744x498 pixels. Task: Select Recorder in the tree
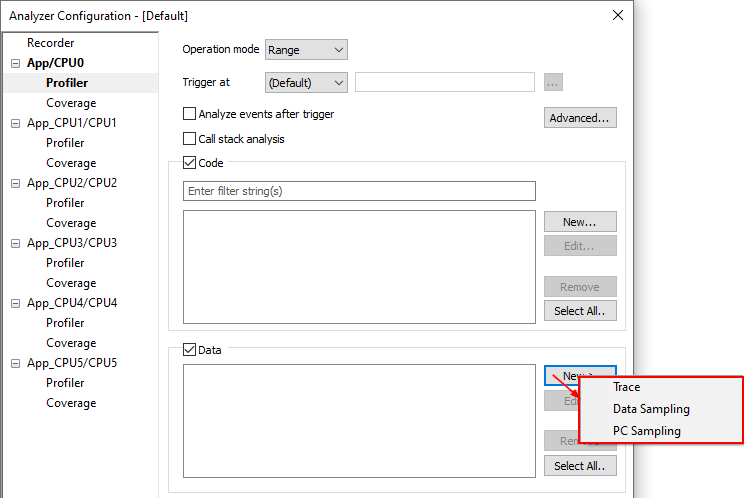(50, 43)
